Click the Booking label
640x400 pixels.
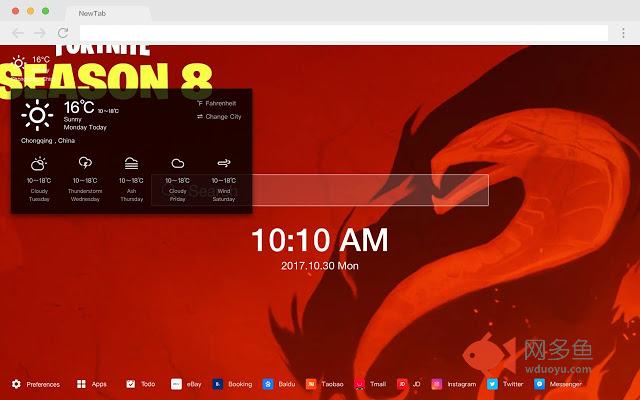point(240,384)
